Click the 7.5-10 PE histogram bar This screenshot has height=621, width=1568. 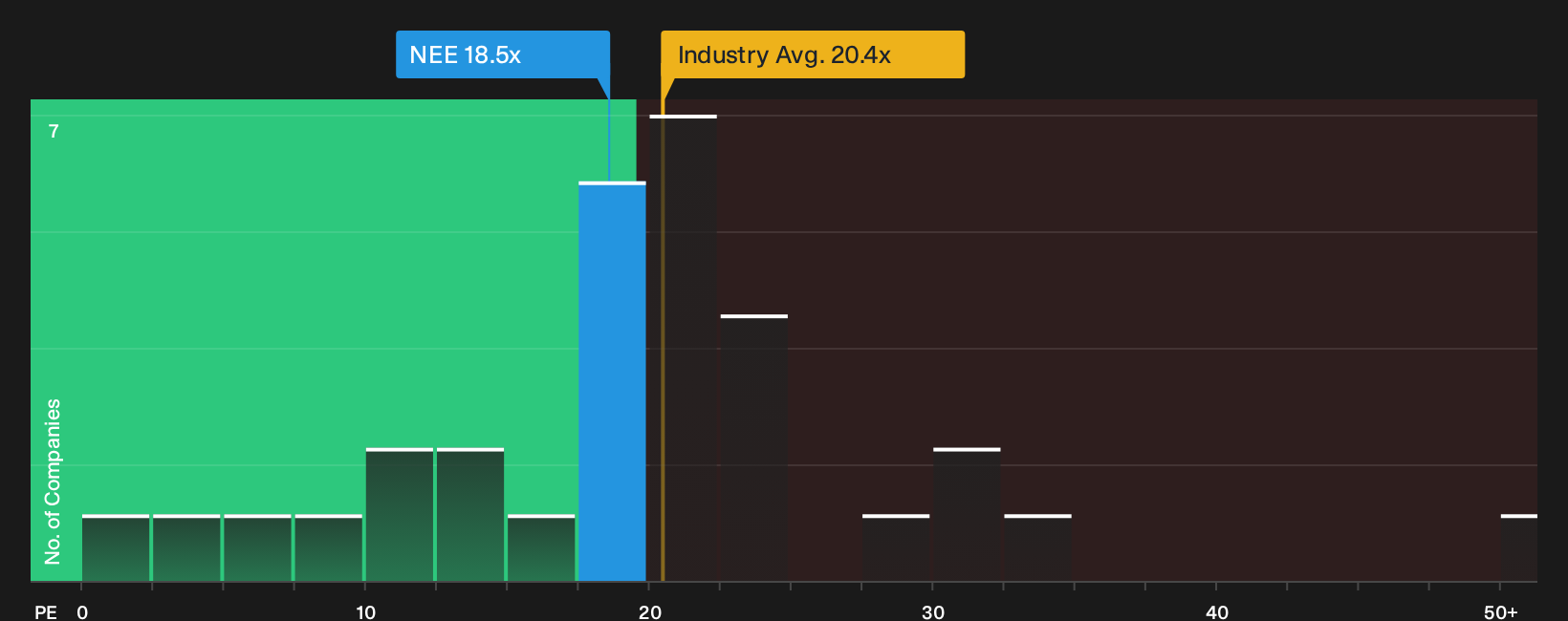pos(329,547)
